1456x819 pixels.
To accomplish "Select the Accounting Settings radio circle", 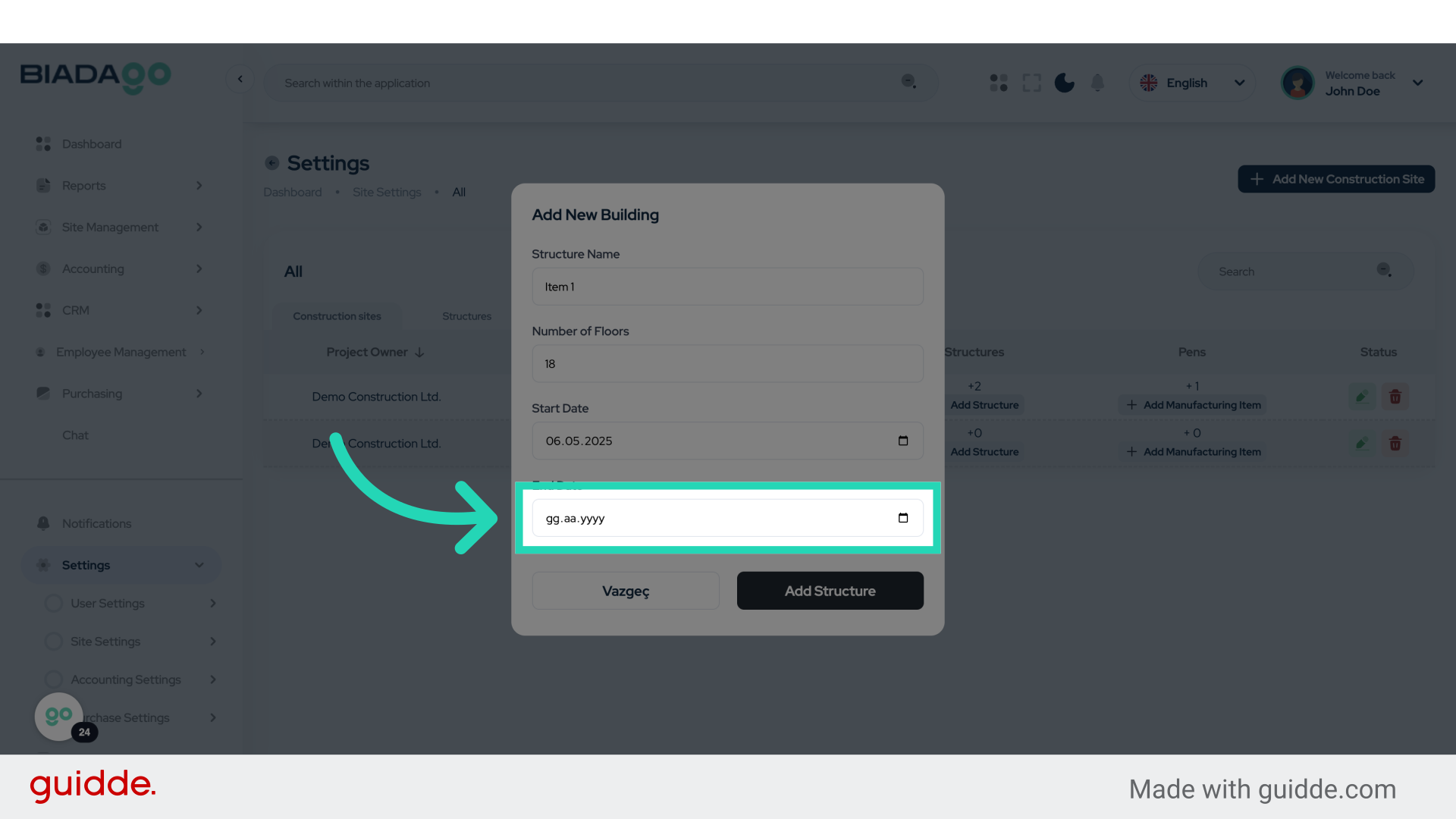I will point(54,679).
